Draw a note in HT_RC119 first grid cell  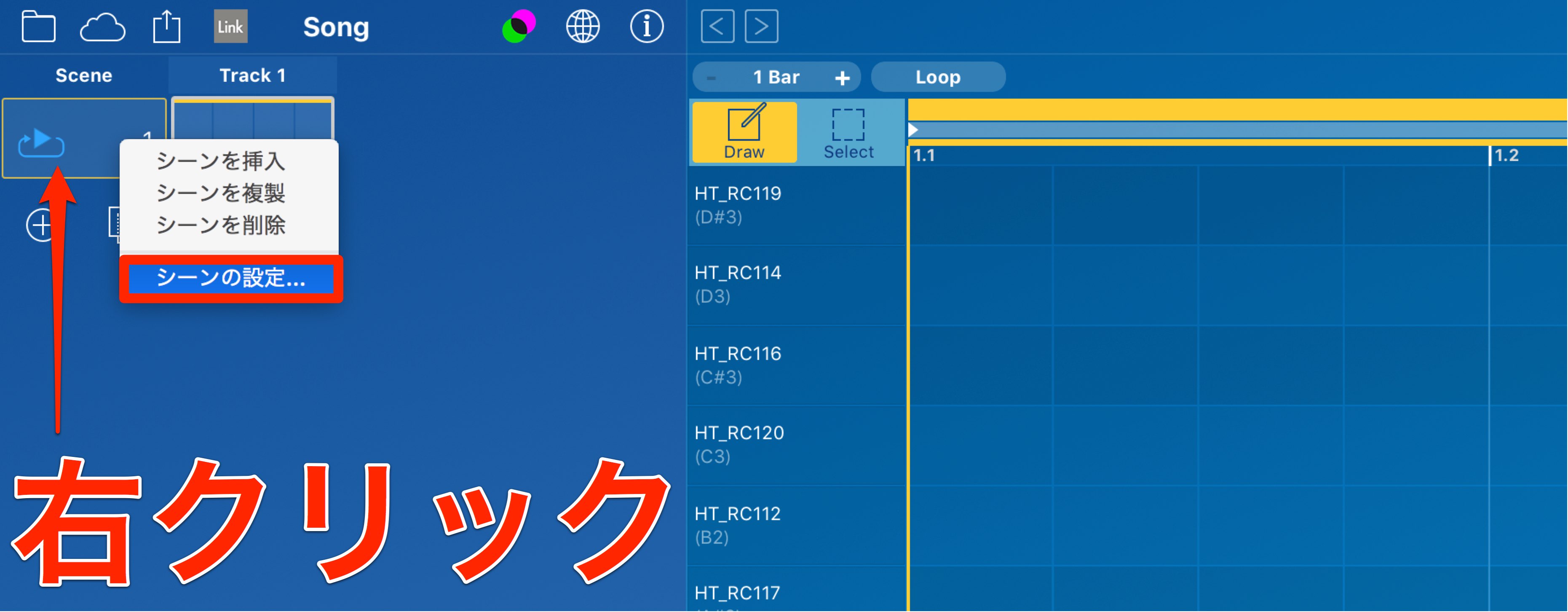tap(981, 205)
